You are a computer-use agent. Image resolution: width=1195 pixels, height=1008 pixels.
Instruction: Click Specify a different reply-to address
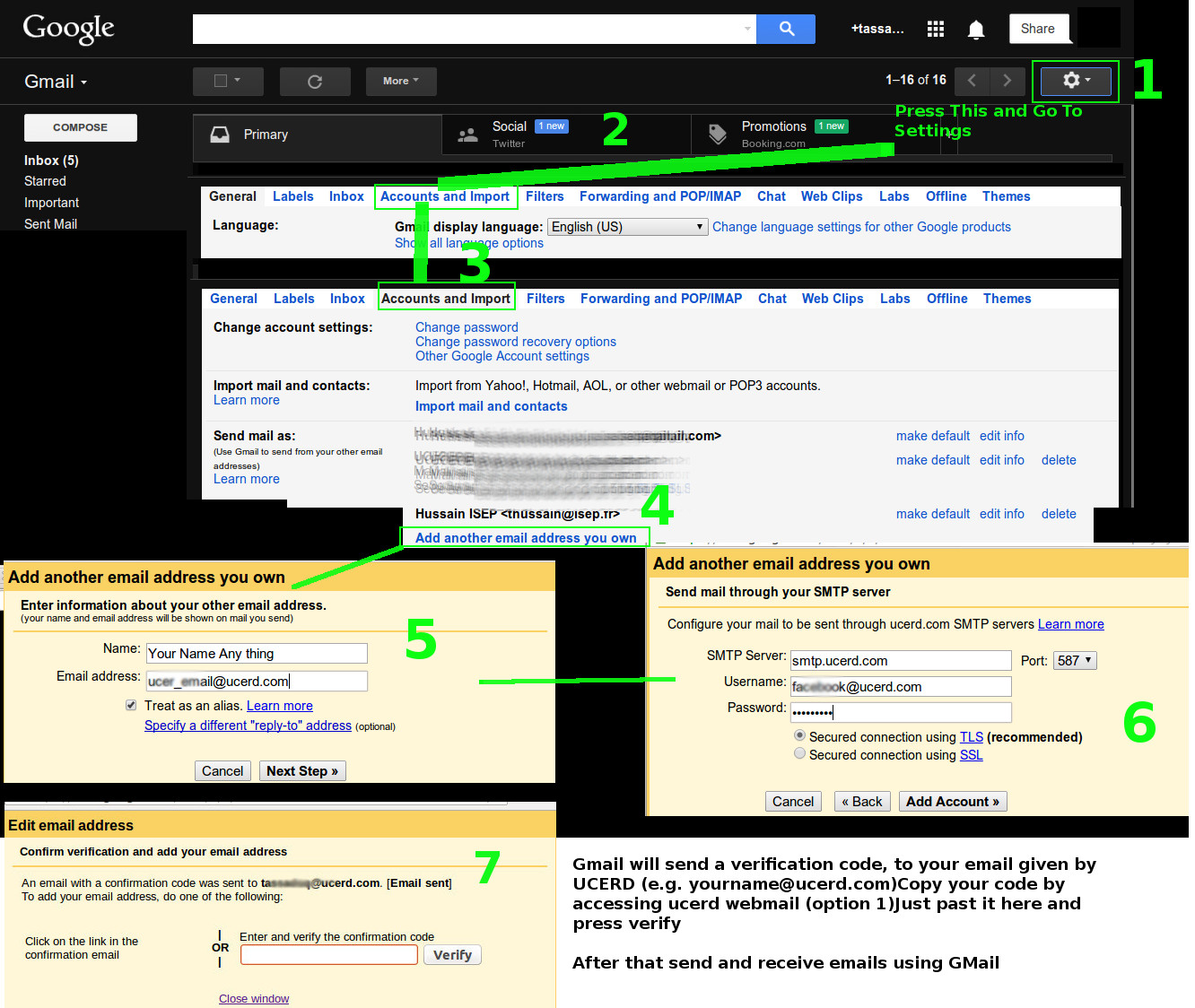coord(248,726)
